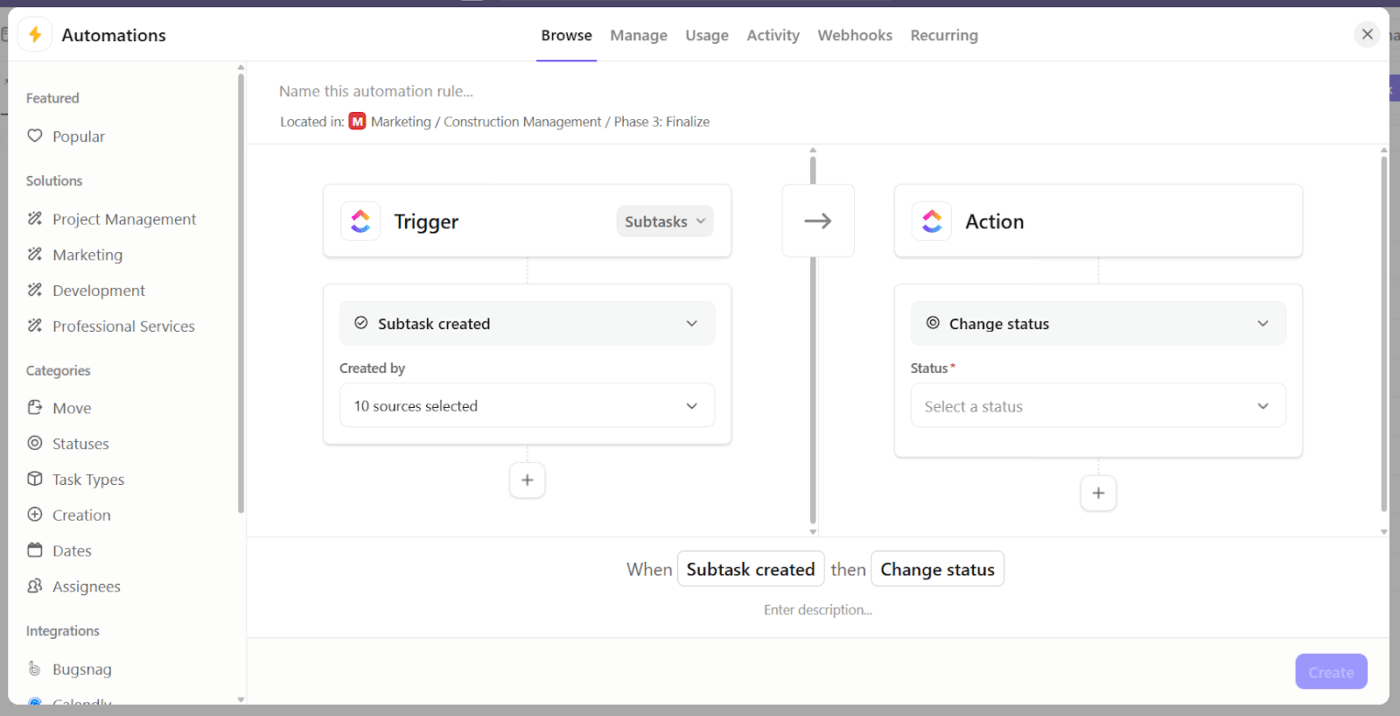Add a condition below the Trigger card
The height and width of the screenshot is (716, 1400).
point(527,480)
